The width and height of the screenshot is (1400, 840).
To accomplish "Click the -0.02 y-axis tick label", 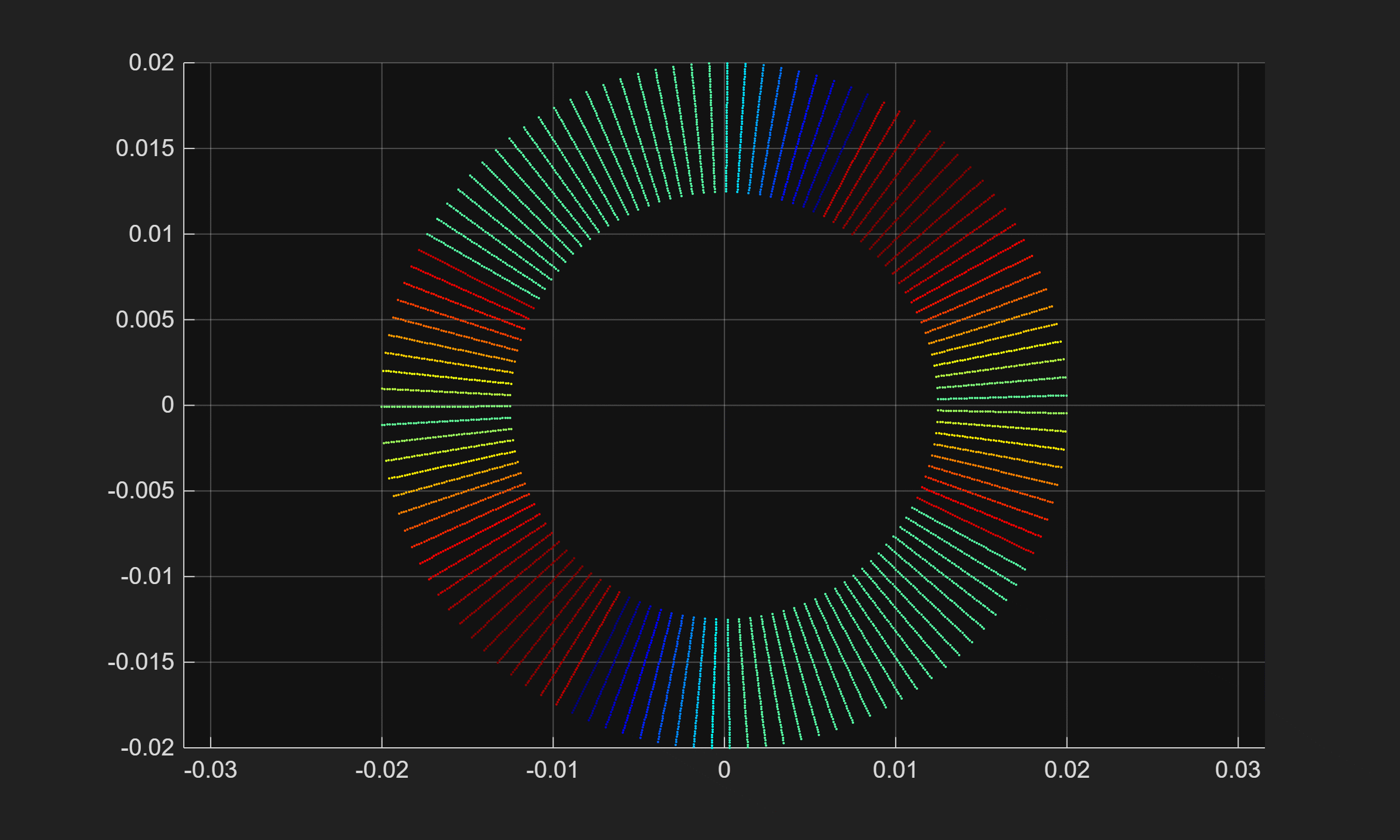I will tap(147, 748).
